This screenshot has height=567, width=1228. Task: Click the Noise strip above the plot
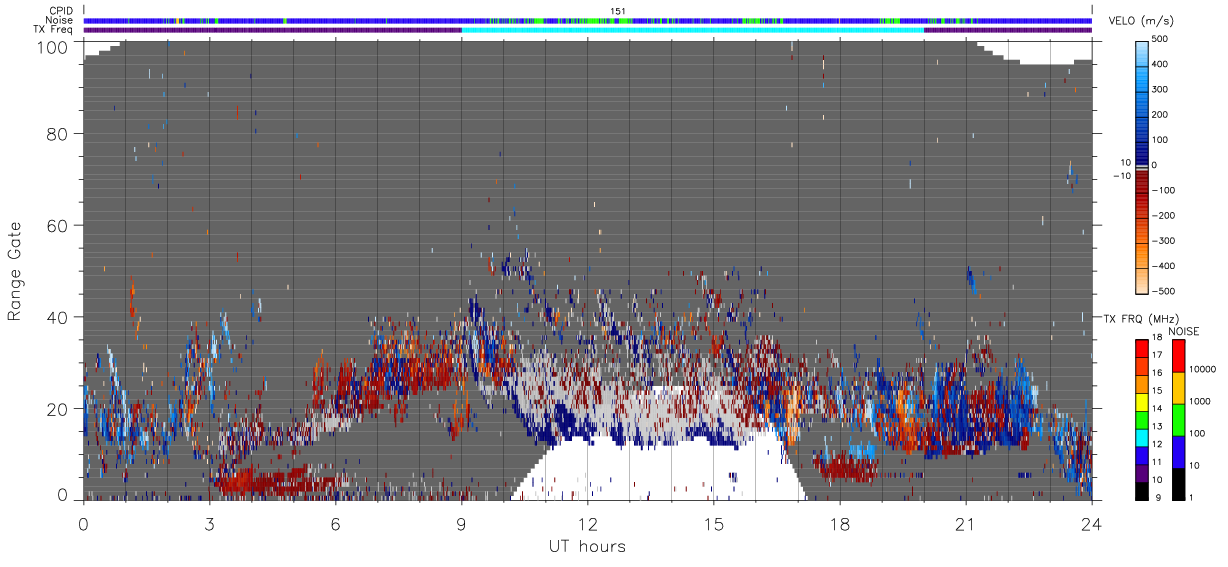coord(588,20)
